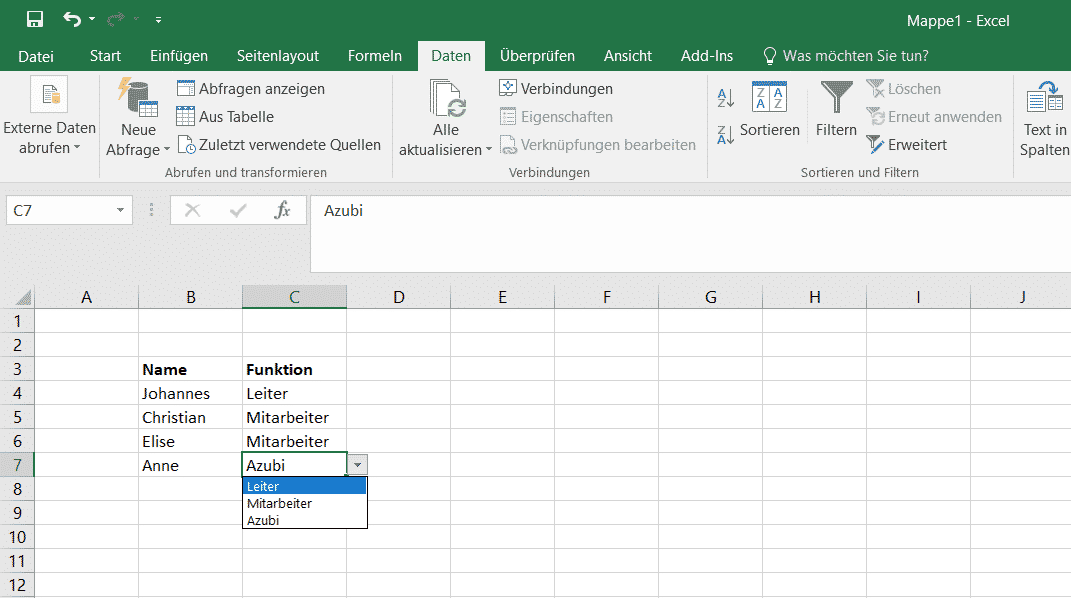The image size is (1071, 598).
Task: Select the Daten tab
Action: point(451,56)
